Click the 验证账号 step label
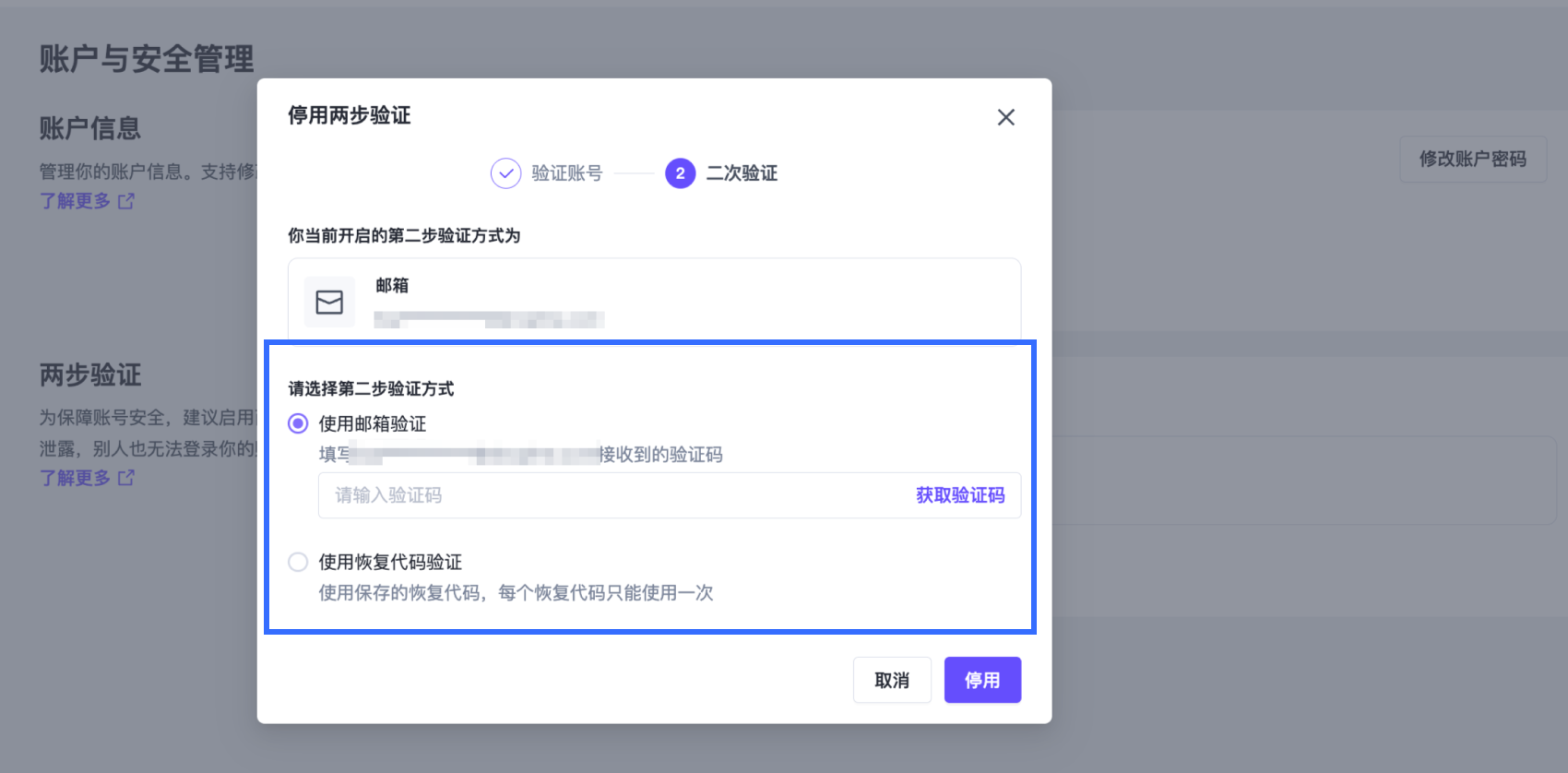Viewport: 1568px width, 773px height. [x=566, y=173]
